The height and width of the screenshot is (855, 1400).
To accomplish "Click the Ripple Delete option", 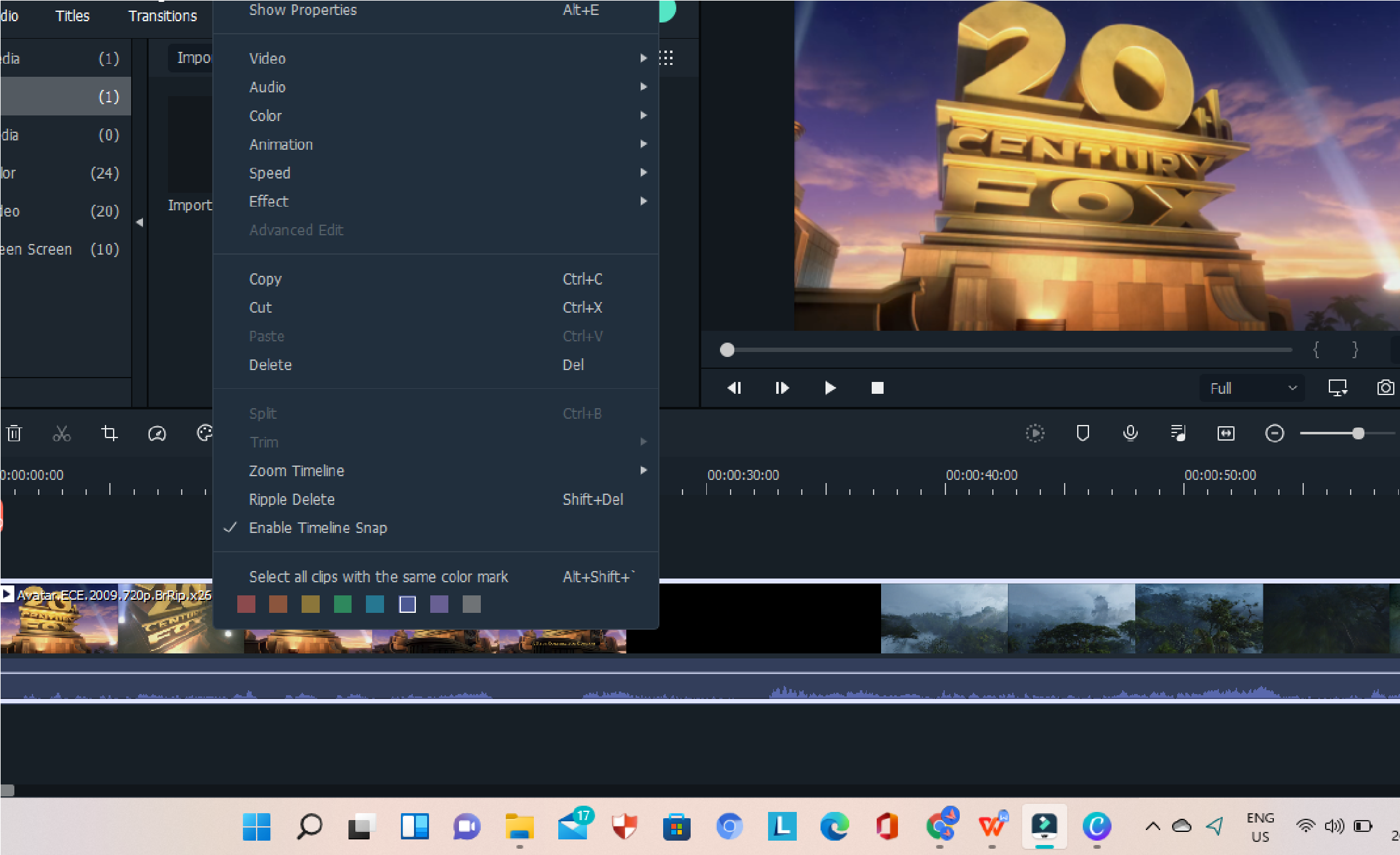I will click(291, 499).
